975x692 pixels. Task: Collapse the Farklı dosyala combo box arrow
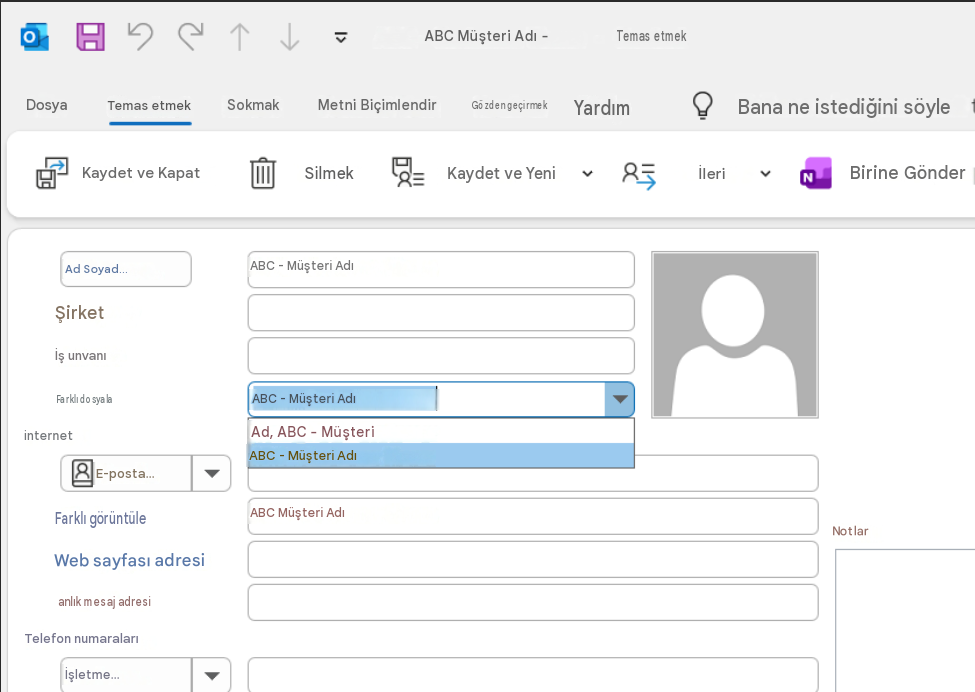pyautogui.click(x=620, y=399)
